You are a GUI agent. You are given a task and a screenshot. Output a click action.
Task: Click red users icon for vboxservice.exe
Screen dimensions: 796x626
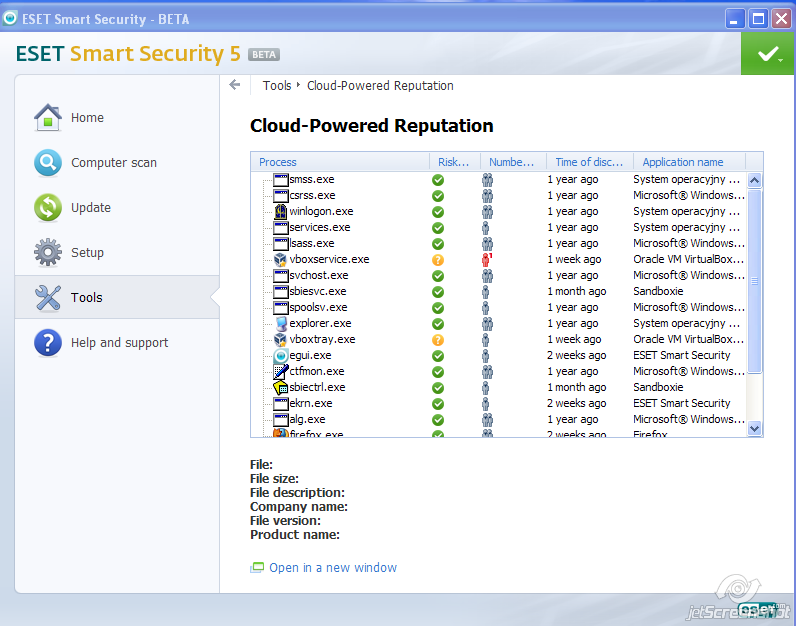(x=486, y=259)
